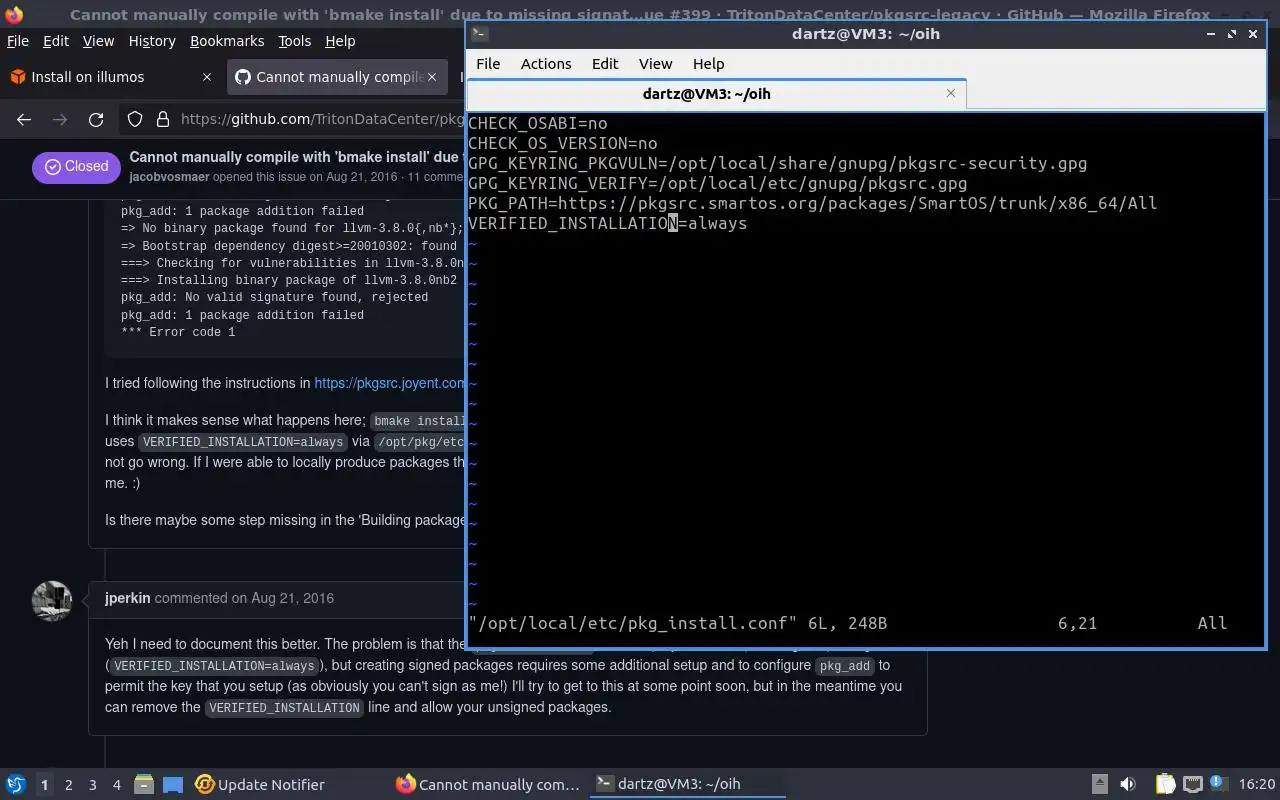Click Update Notifier taskbar button label
1280x800 pixels.
point(271,784)
